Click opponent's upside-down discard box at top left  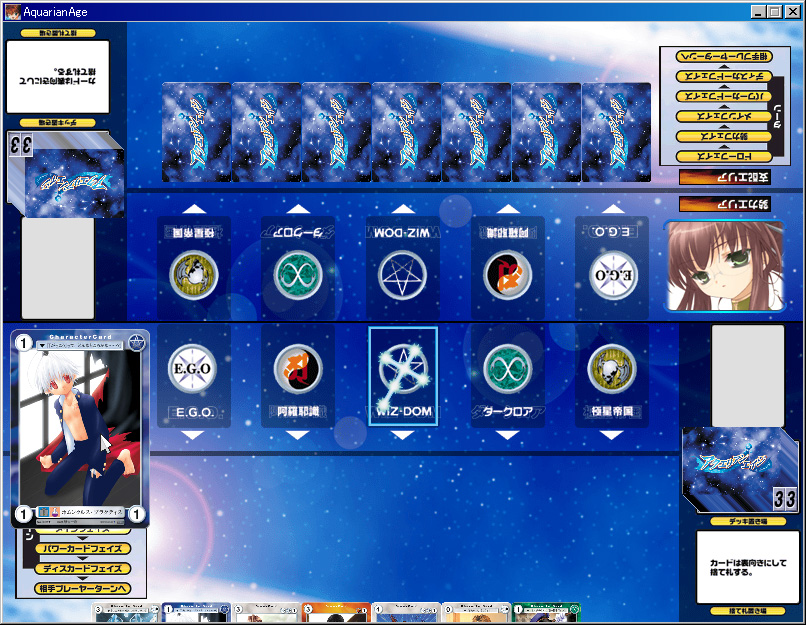click(x=58, y=77)
